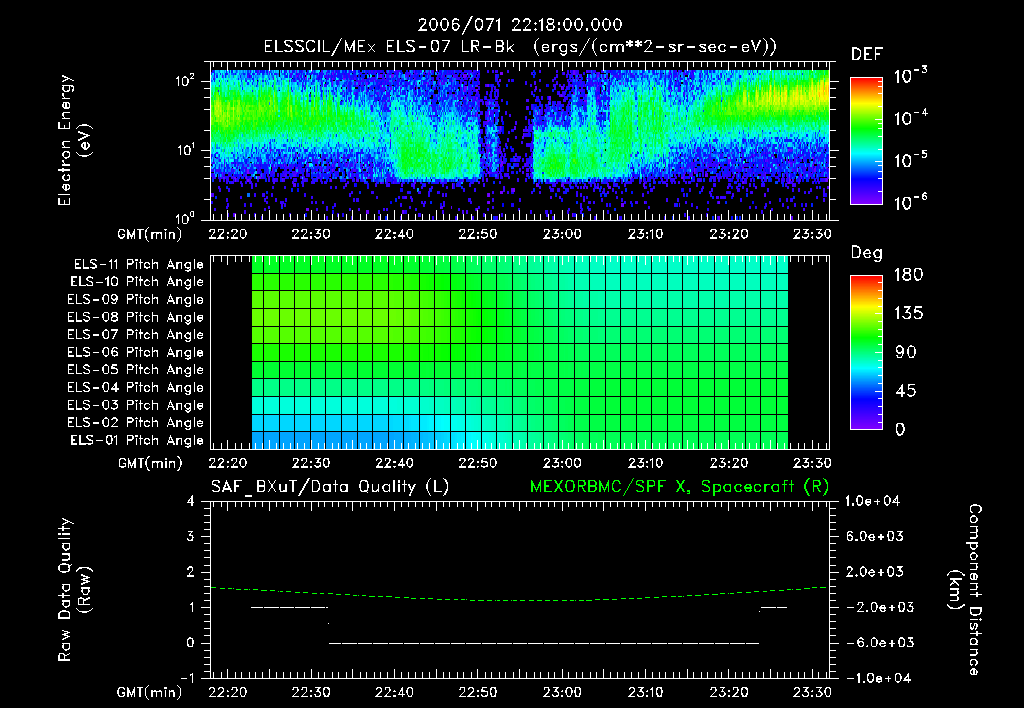Select the ELS-02 Pitch Angle row label
Viewport: 1024px width, 708px height.
click(136, 423)
